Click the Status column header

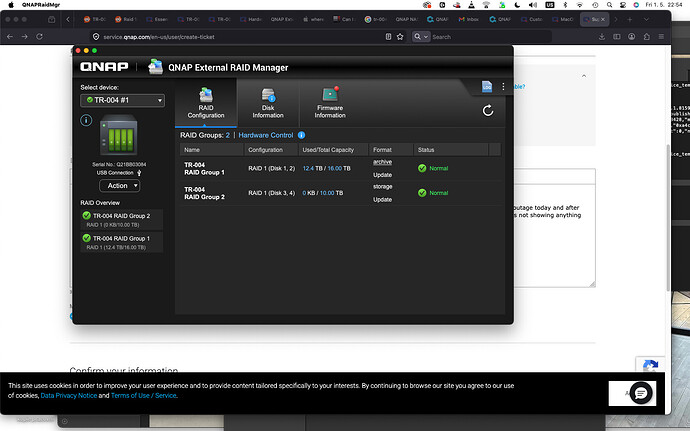click(x=451, y=150)
